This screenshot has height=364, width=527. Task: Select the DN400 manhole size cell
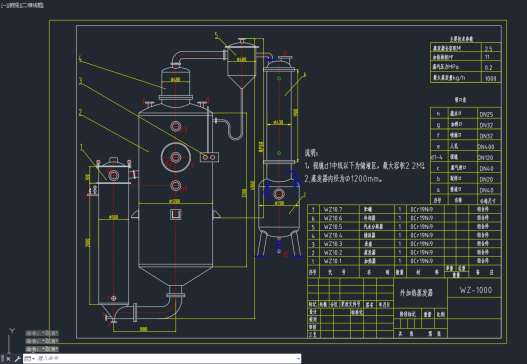point(486,147)
